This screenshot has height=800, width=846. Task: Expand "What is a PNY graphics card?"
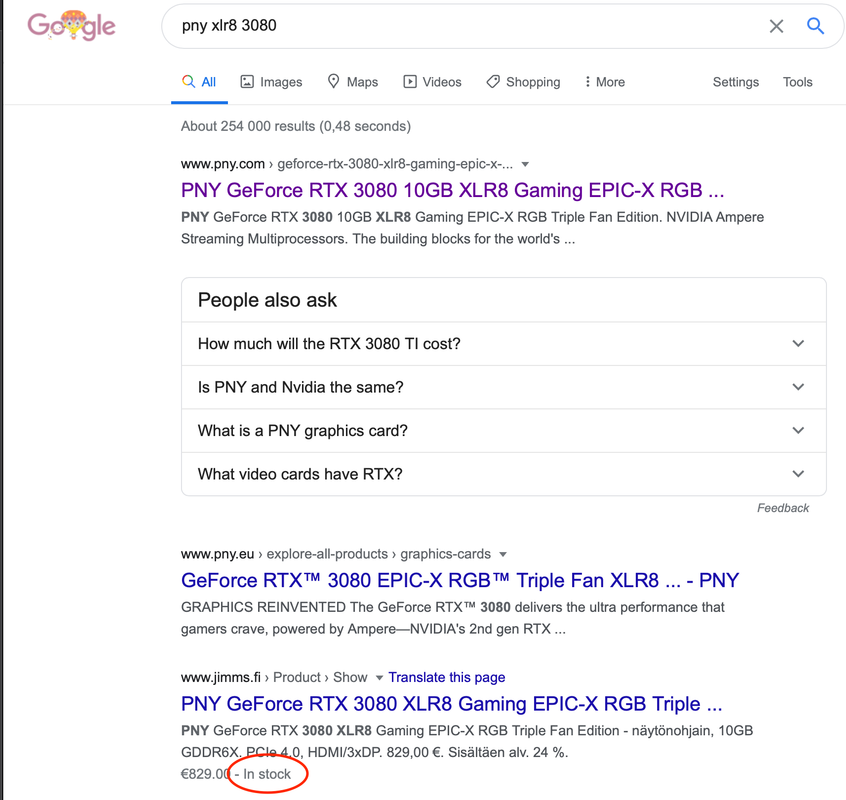point(504,430)
